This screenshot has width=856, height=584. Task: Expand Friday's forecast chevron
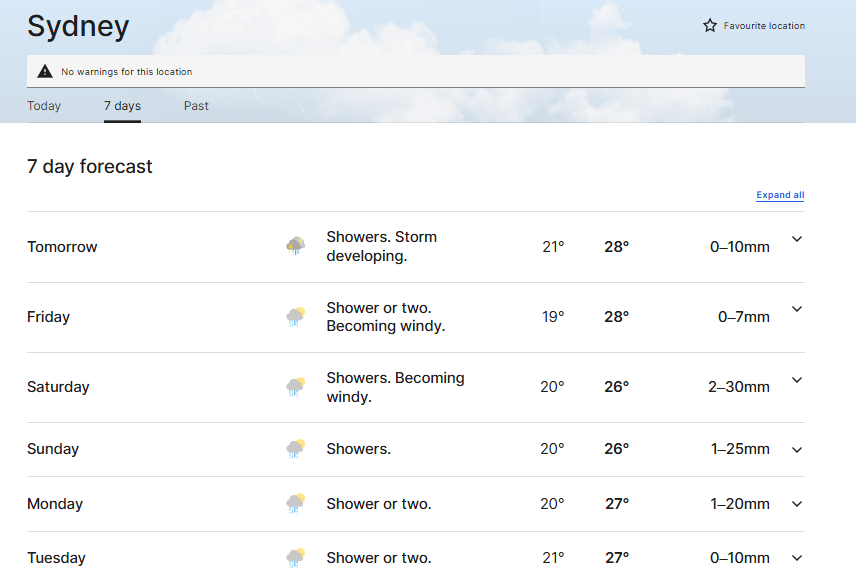797,309
